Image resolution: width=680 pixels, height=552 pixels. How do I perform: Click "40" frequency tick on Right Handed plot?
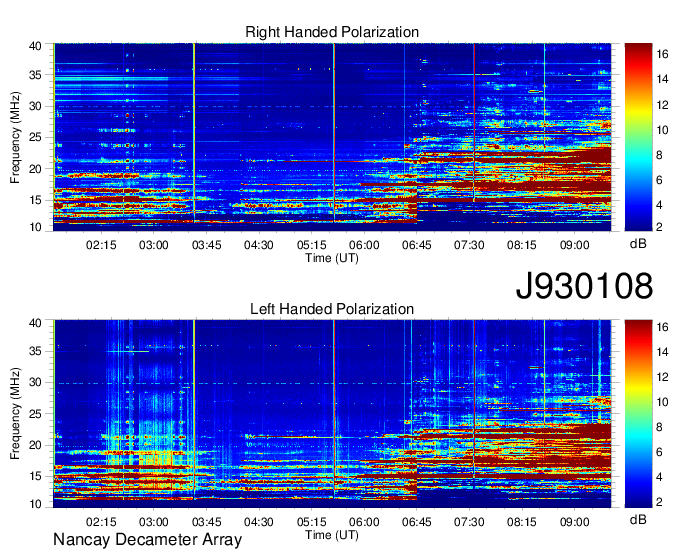click(x=35, y=46)
